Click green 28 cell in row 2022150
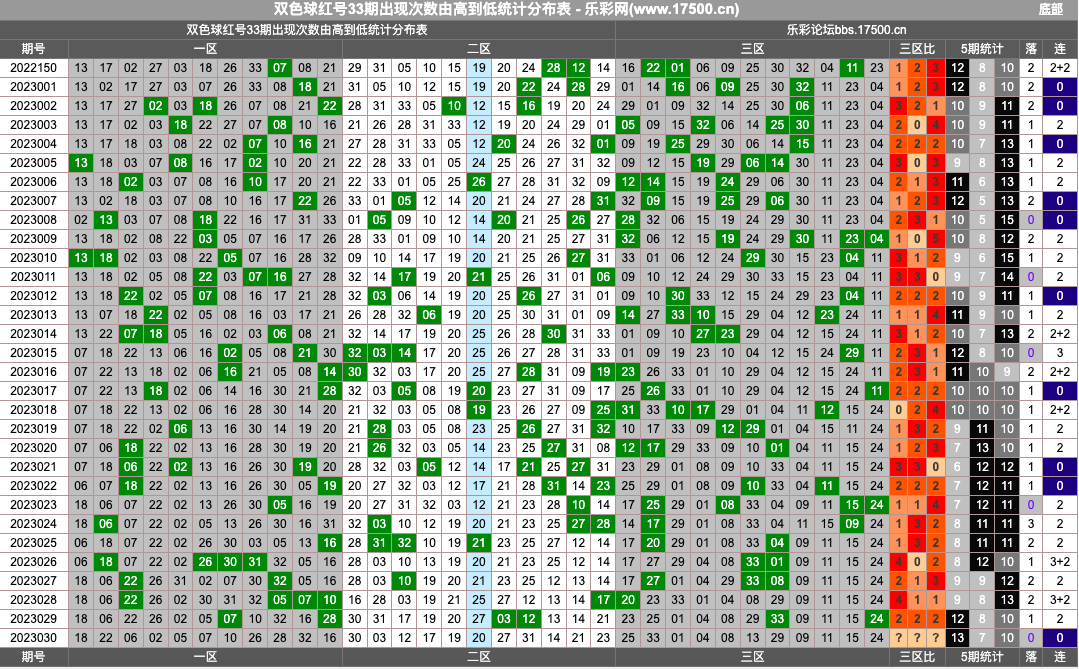 553,67
